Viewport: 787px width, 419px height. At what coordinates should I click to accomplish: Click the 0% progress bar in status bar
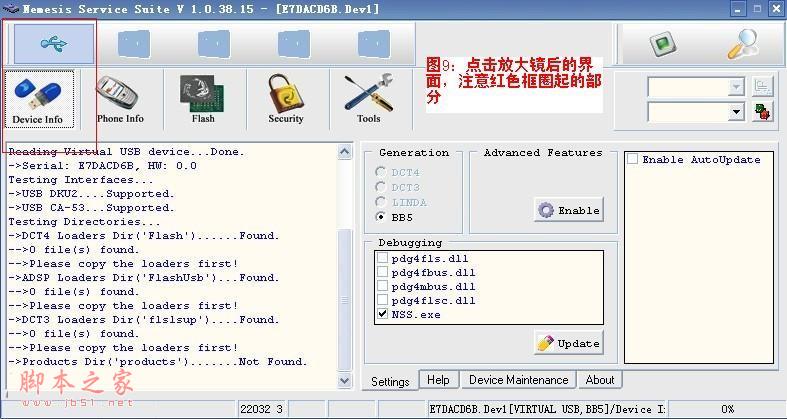click(727, 409)
